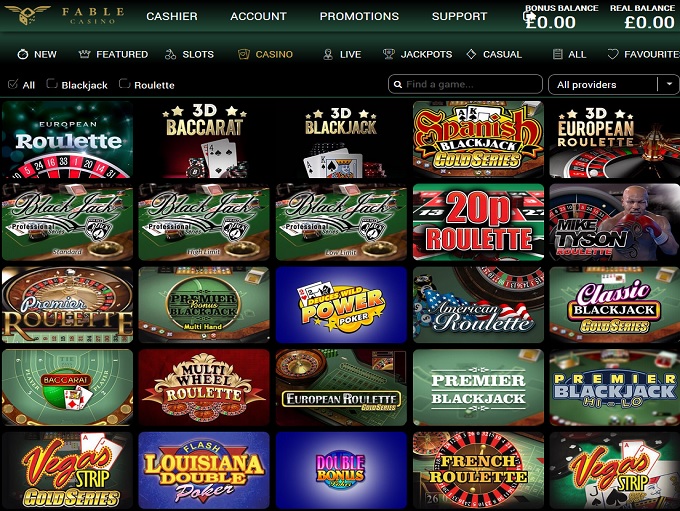Launch the Mike Tyson Roulette thumbnail
This screenshot has height=511, width=680.
pos(615,222)
